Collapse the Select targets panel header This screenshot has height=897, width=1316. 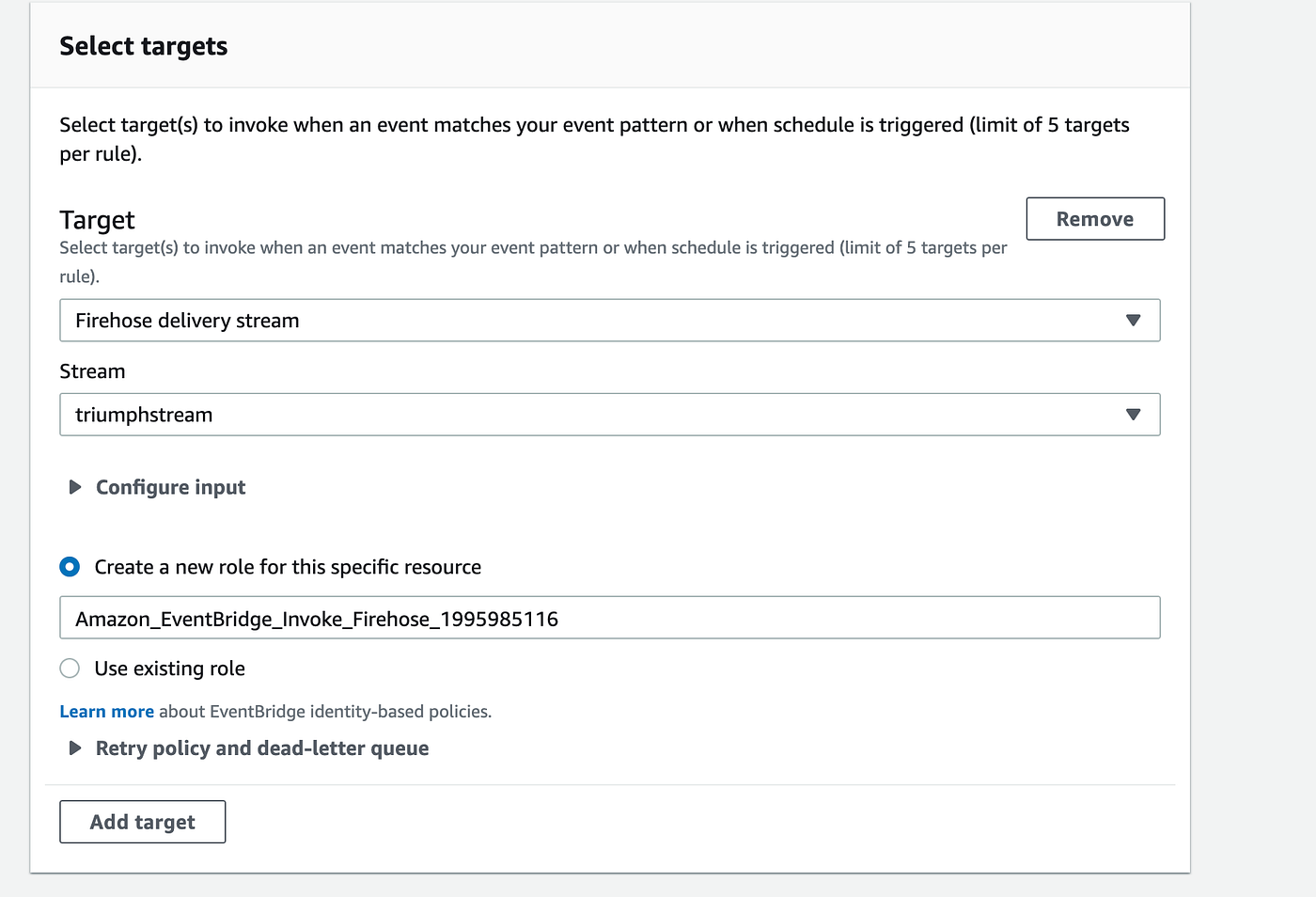[x=143, y=45]
